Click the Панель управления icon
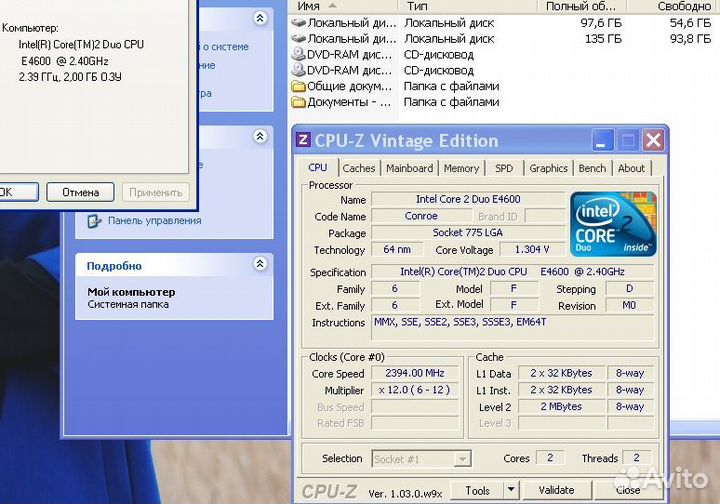The image size is (720, 504). [94, 221]
